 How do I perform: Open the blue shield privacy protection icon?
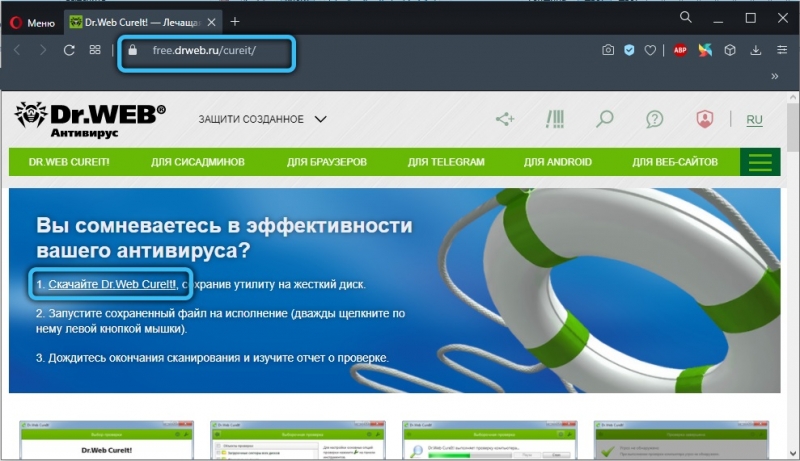629,50
